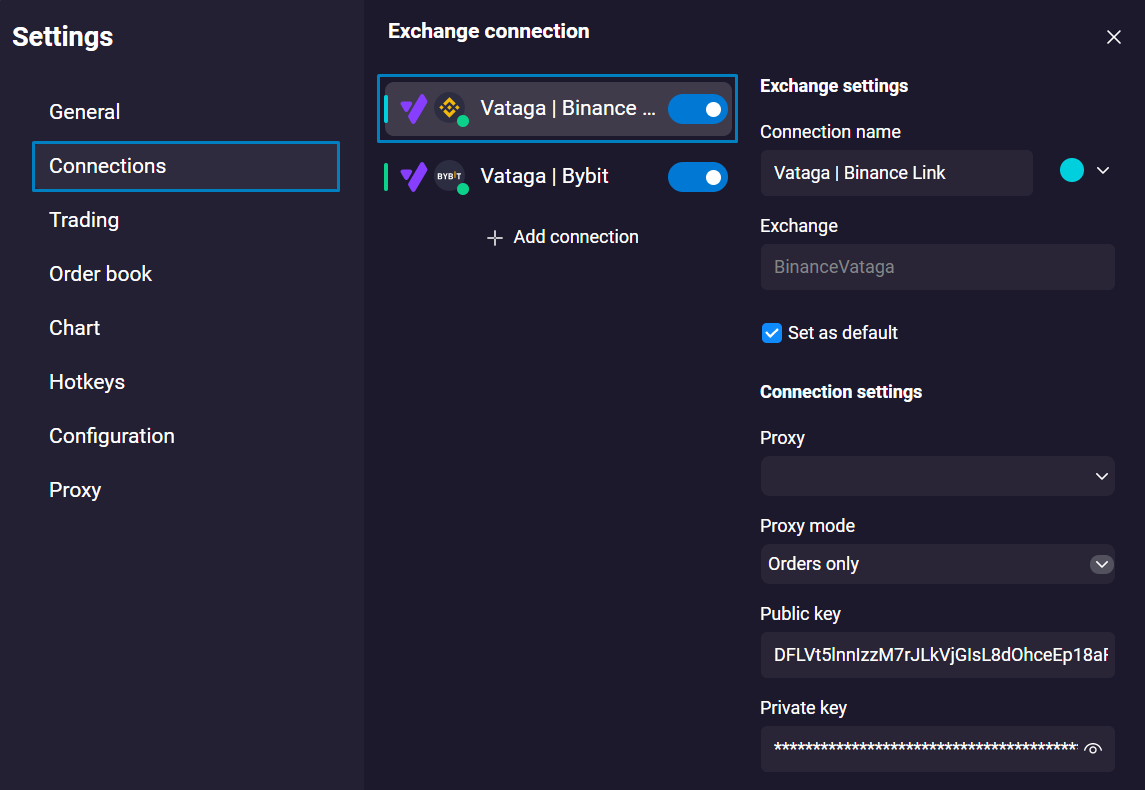The height and width of the screenshot is (790, 1145).
Task: Open the Proxy mode dropdown showing Orders only
Action: point(938,564)
